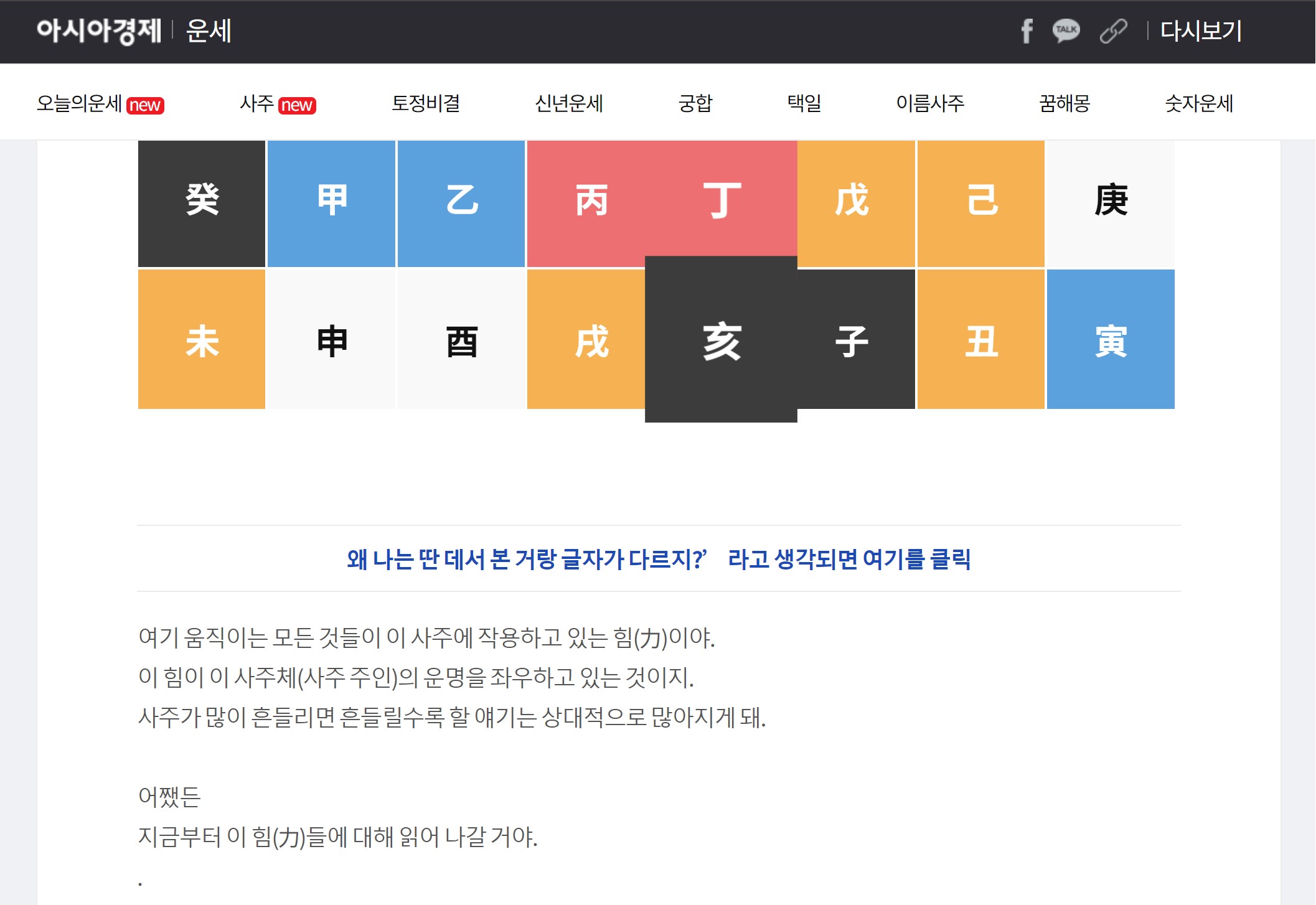Click the blue '왜 나는 딴 데서' help link
1316x905 pixels.
click(659, 560)
